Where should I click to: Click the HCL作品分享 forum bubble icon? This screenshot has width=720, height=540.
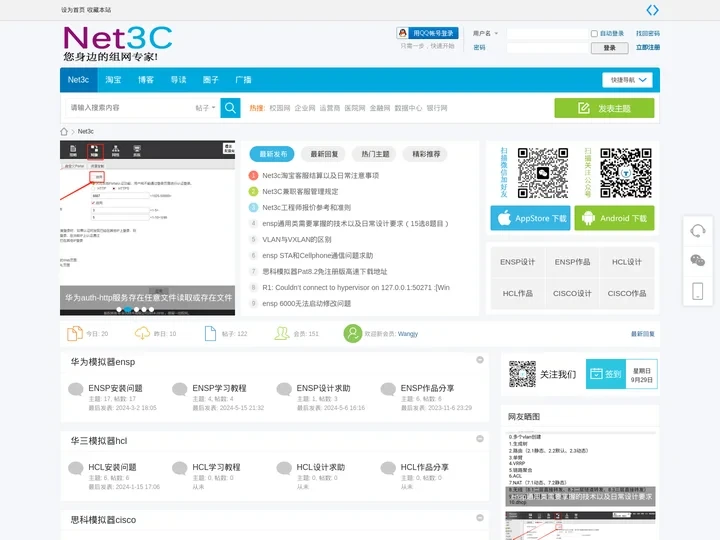[x=388, y=468]
